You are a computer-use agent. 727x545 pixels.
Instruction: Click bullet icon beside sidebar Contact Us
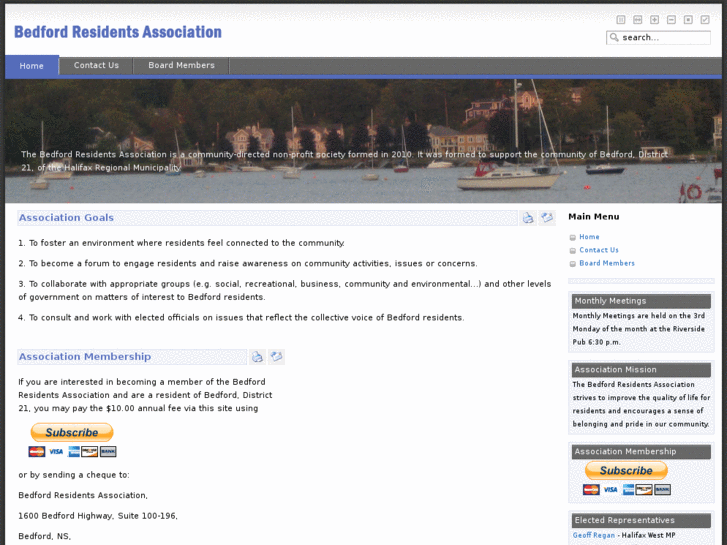click(573, 250)
